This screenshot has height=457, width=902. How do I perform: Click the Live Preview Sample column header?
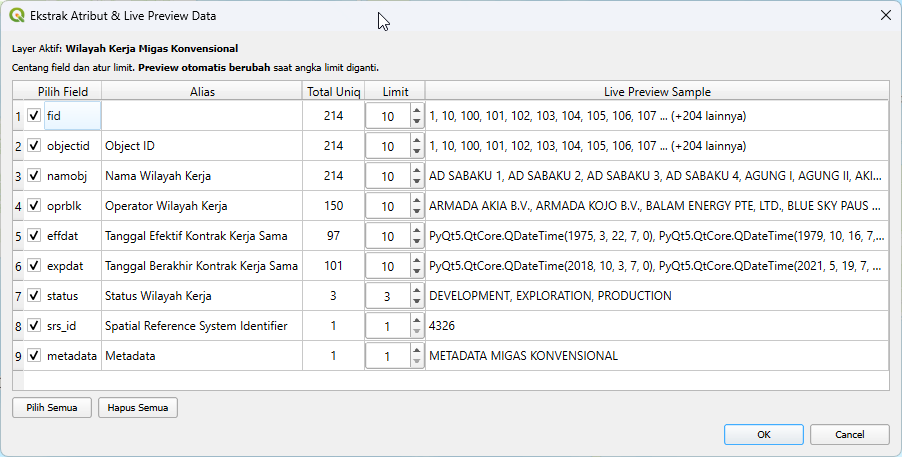656,91
